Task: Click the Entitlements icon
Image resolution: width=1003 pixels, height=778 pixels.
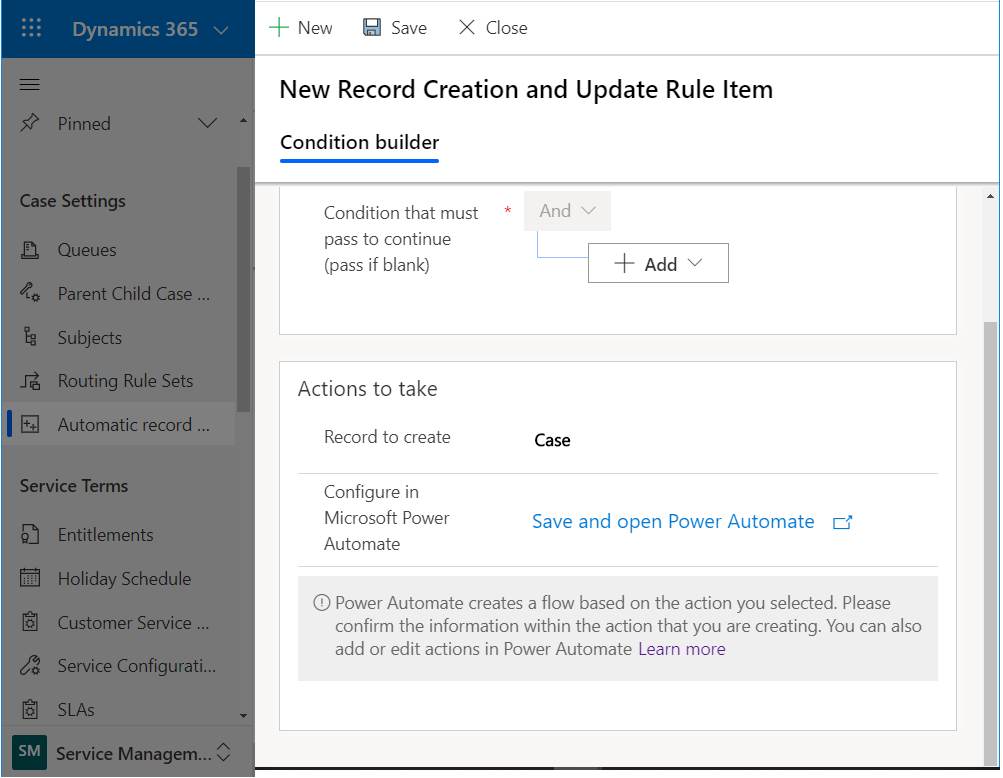Action: click(30, 535)
